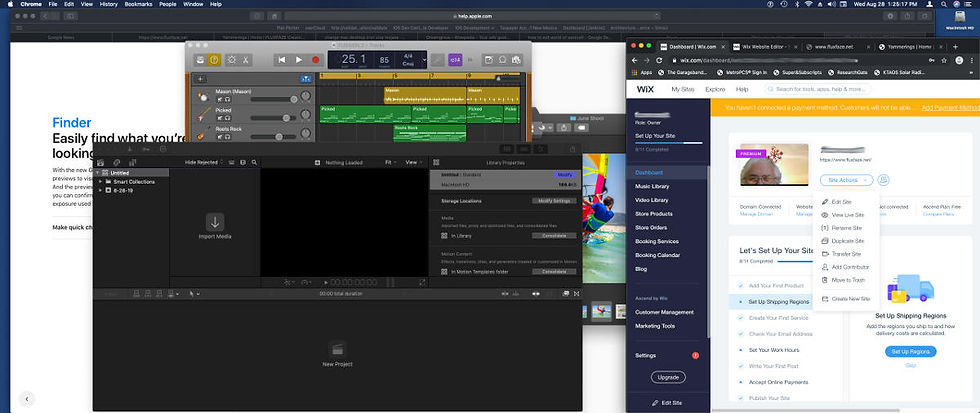The height and width of the screenshot is (413, 980).
Task: Open the GarageBand Loop Browser icon
Action: [x=502, y=60]
